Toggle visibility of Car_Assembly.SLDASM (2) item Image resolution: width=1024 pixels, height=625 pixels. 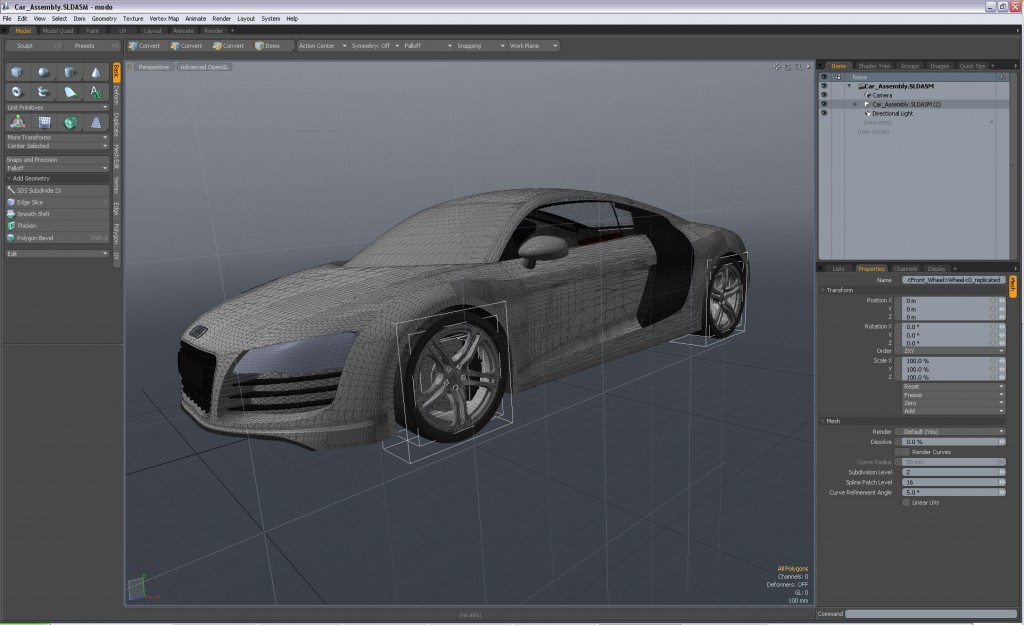[x=824, y=104]
